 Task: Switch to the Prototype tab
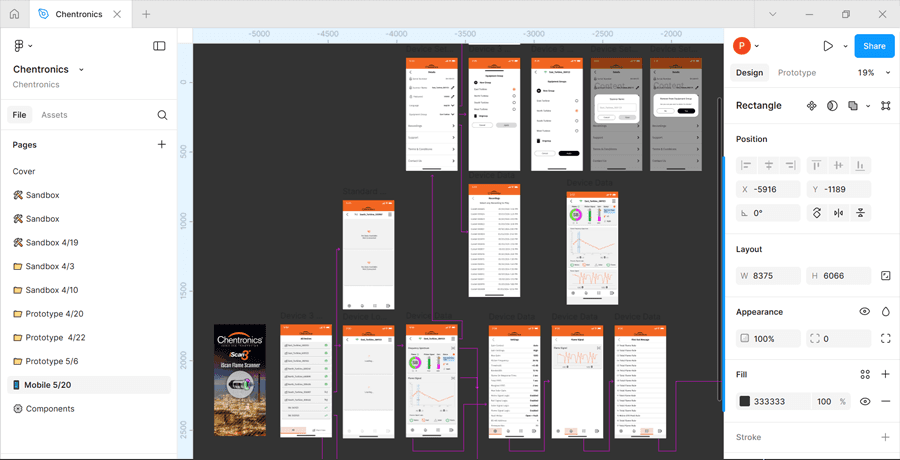(x=797, y=73)
